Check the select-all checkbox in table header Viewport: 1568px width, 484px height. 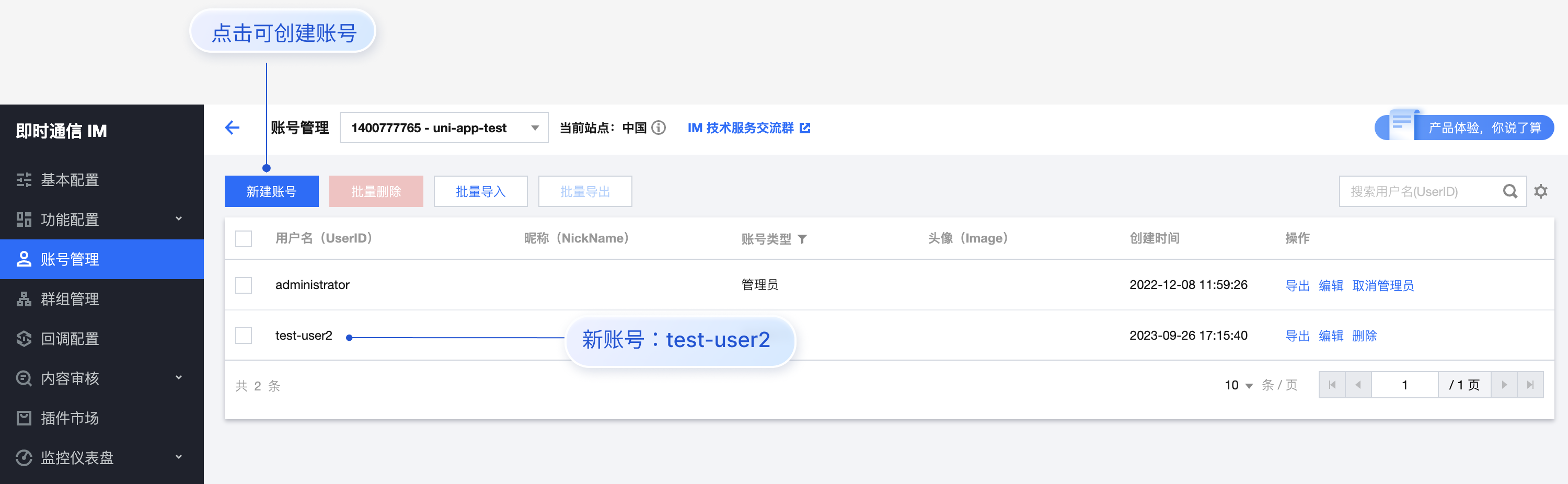coord(244,239)
